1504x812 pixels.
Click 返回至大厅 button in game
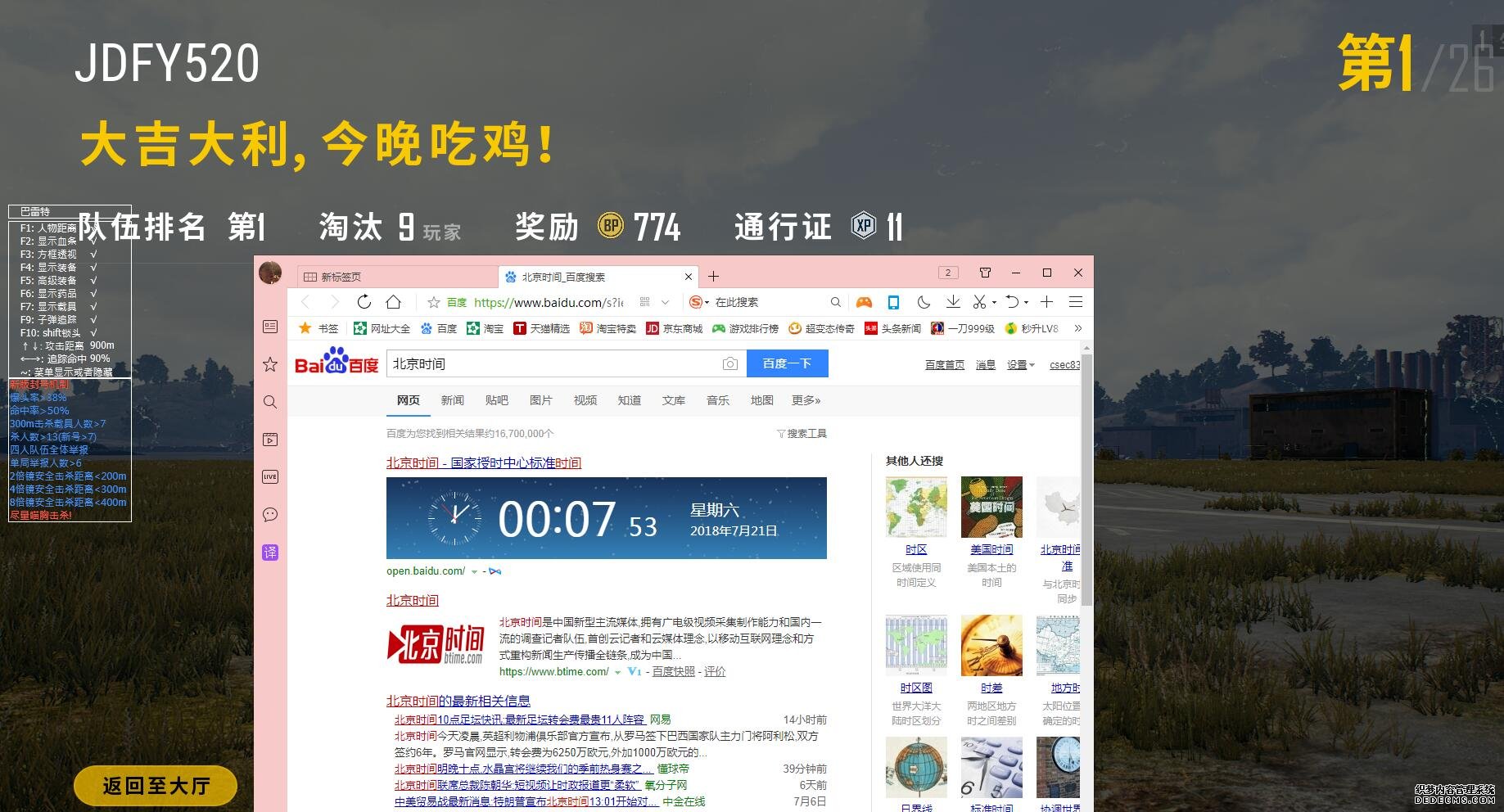pos(156,786)
